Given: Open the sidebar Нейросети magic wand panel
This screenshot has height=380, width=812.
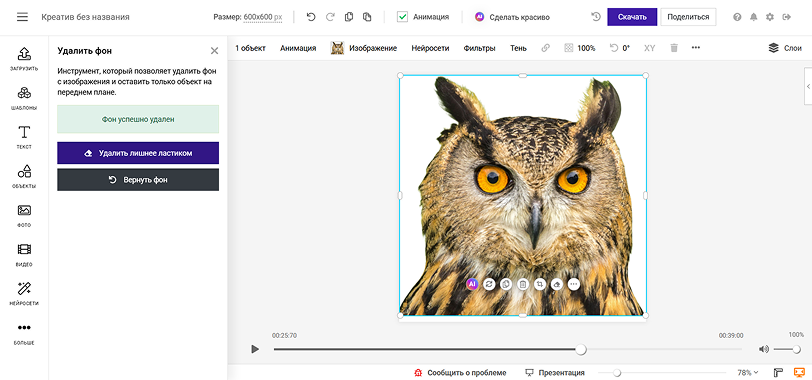Looking at the screenshot, I should (24, 294).
